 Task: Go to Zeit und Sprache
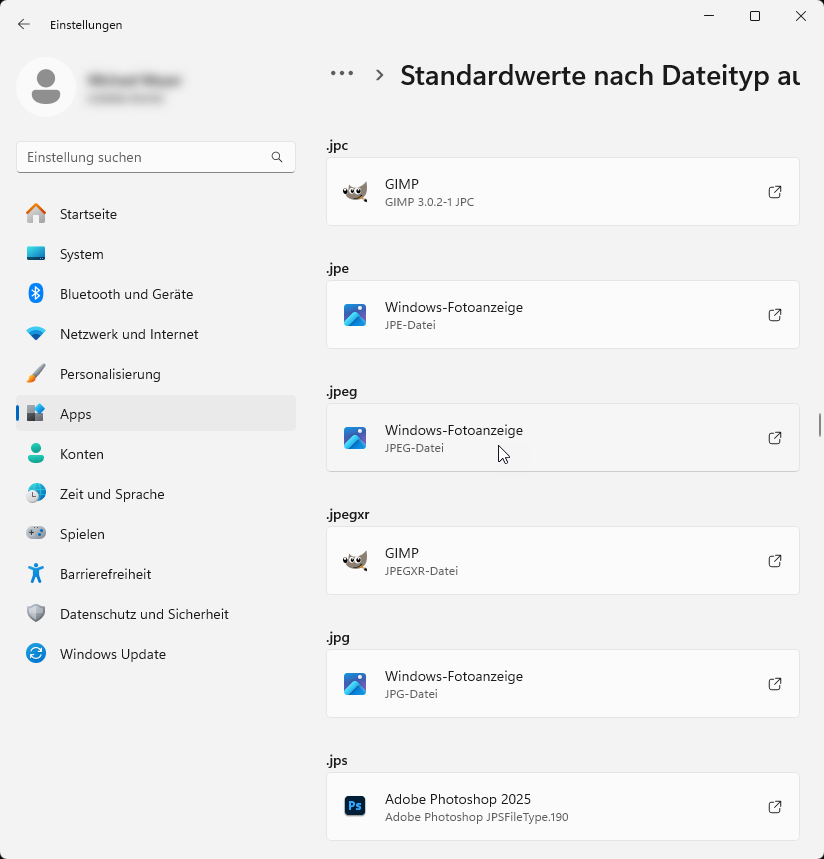coord(156,494)
